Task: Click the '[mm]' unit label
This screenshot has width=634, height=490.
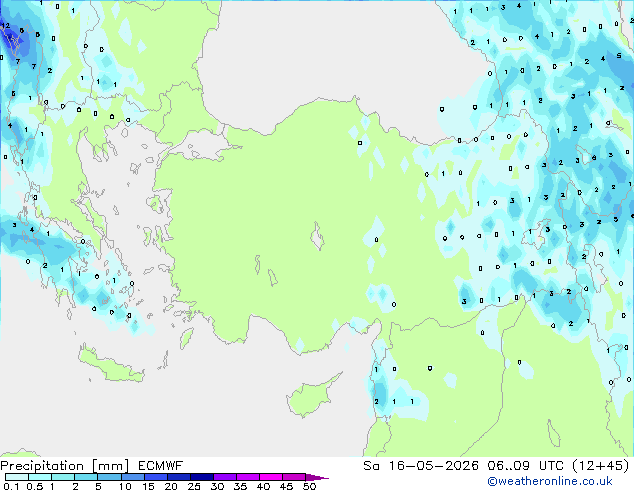Action: [111, 466]
